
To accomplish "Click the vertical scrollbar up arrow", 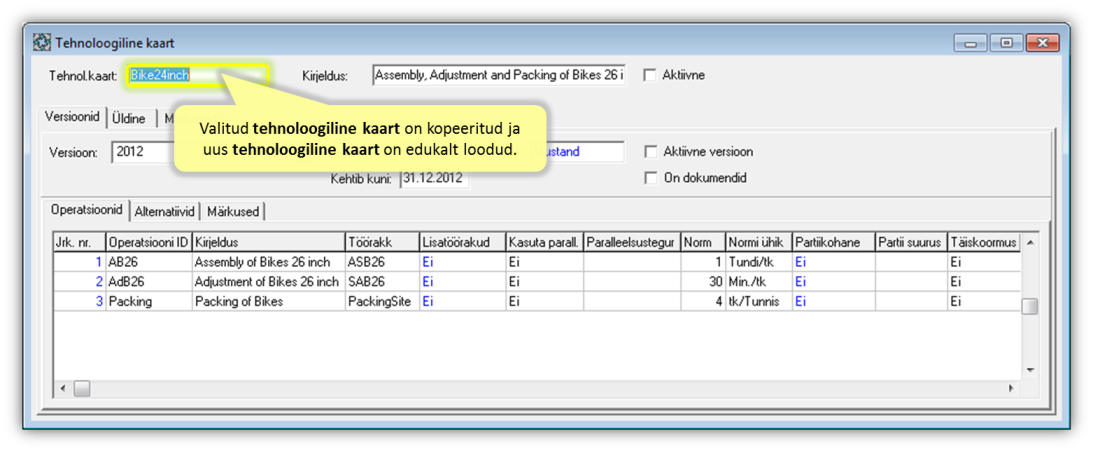I will tap(1030, 242).
